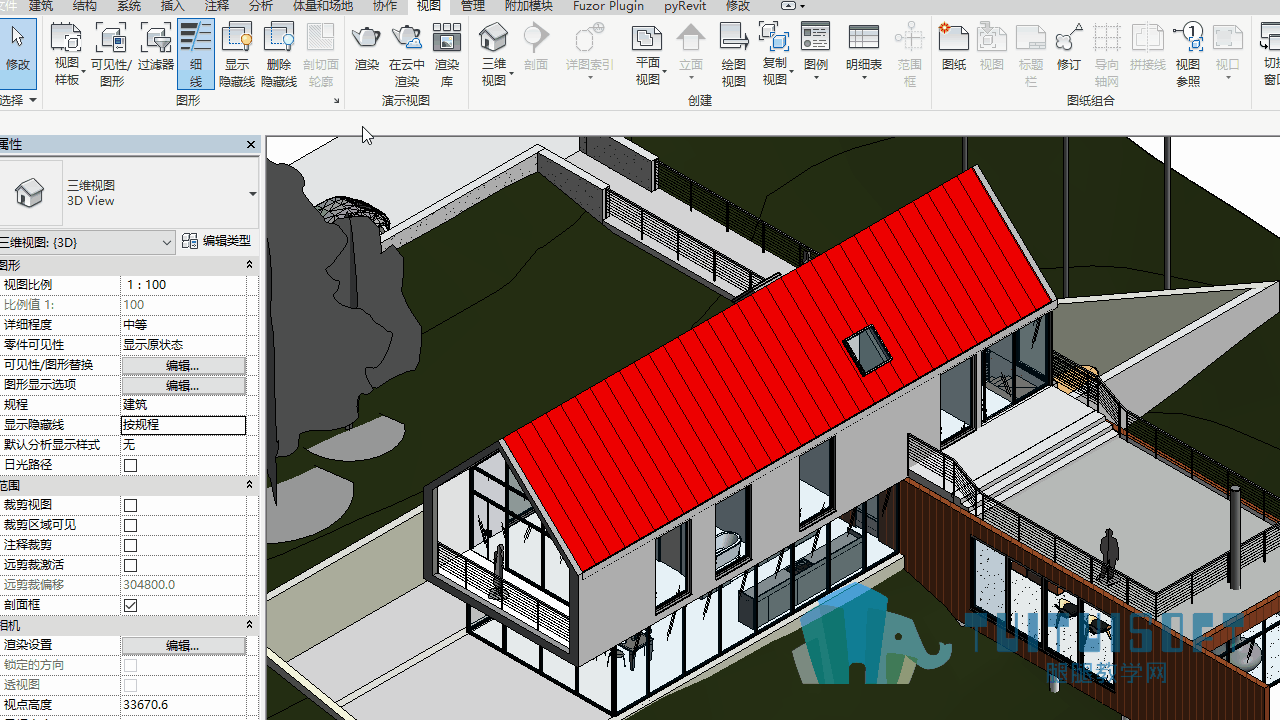Image resolution: width=1280 pixels, height=720 pixels.
Task: Enable 裁剪视图 (Crop View) checkbox
Action: (130, 505)
